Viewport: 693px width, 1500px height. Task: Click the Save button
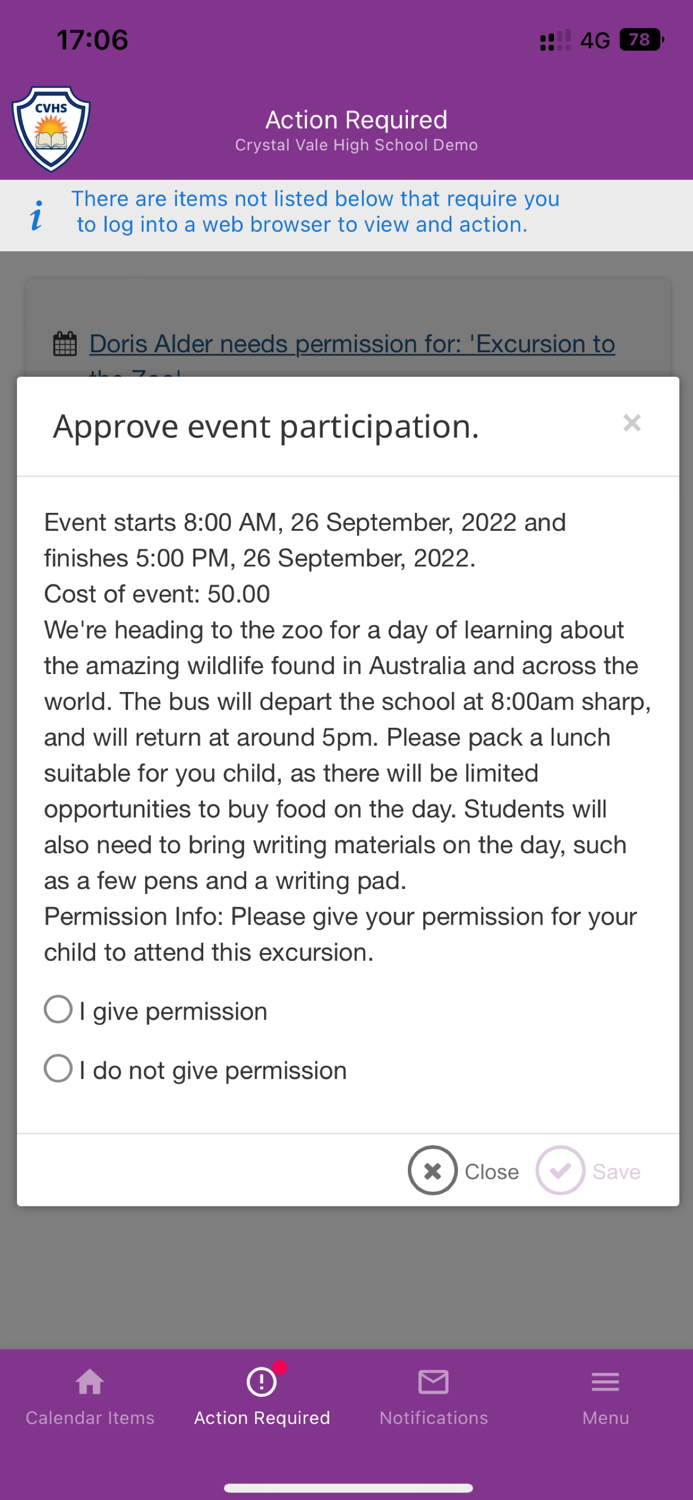click(x=616, y=1171)
